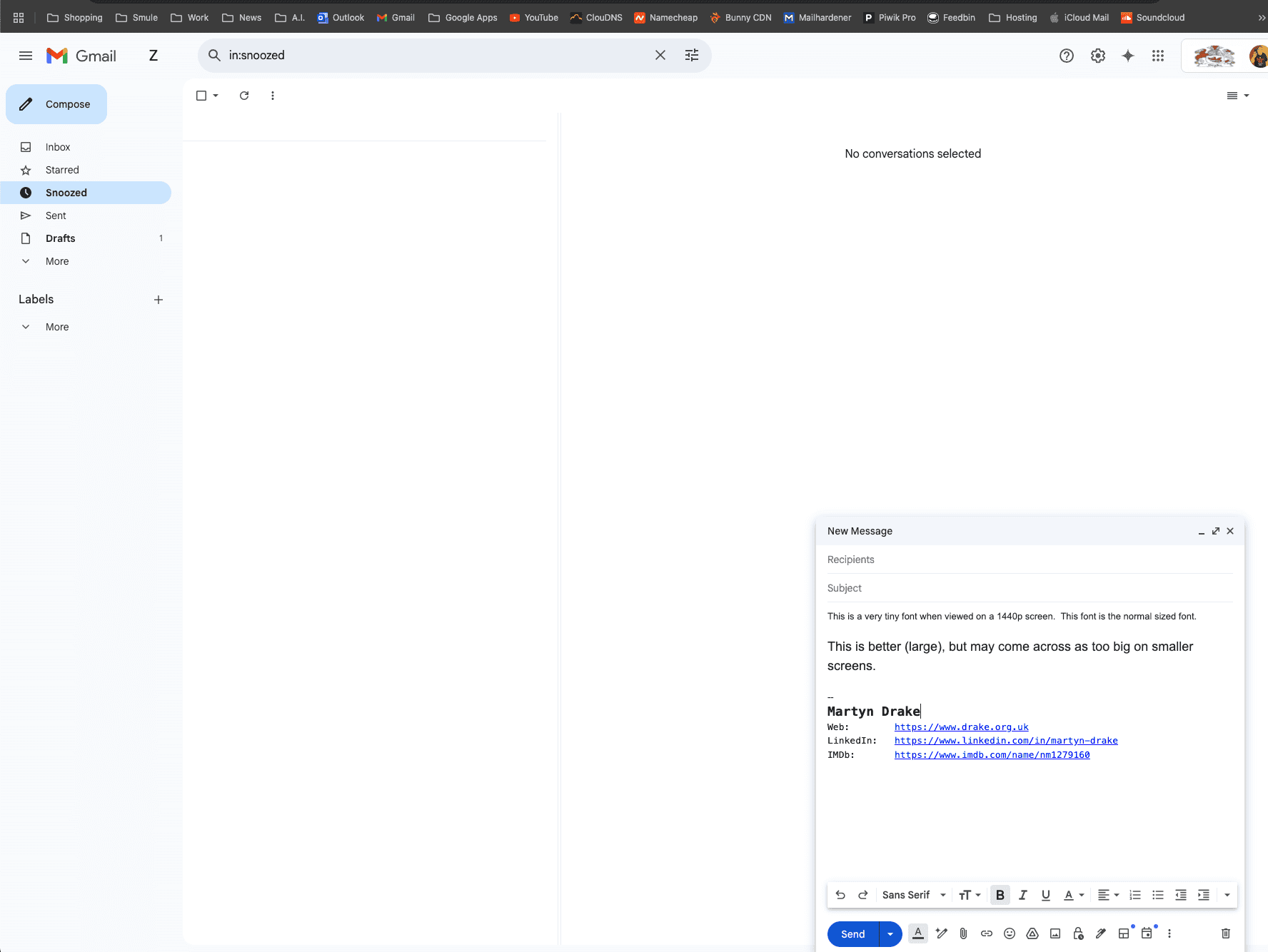Open the Gemini sparkle icon
The height and width of the screenshot is (952, 1268).
pyautogui.click(x=1128, y=56)
